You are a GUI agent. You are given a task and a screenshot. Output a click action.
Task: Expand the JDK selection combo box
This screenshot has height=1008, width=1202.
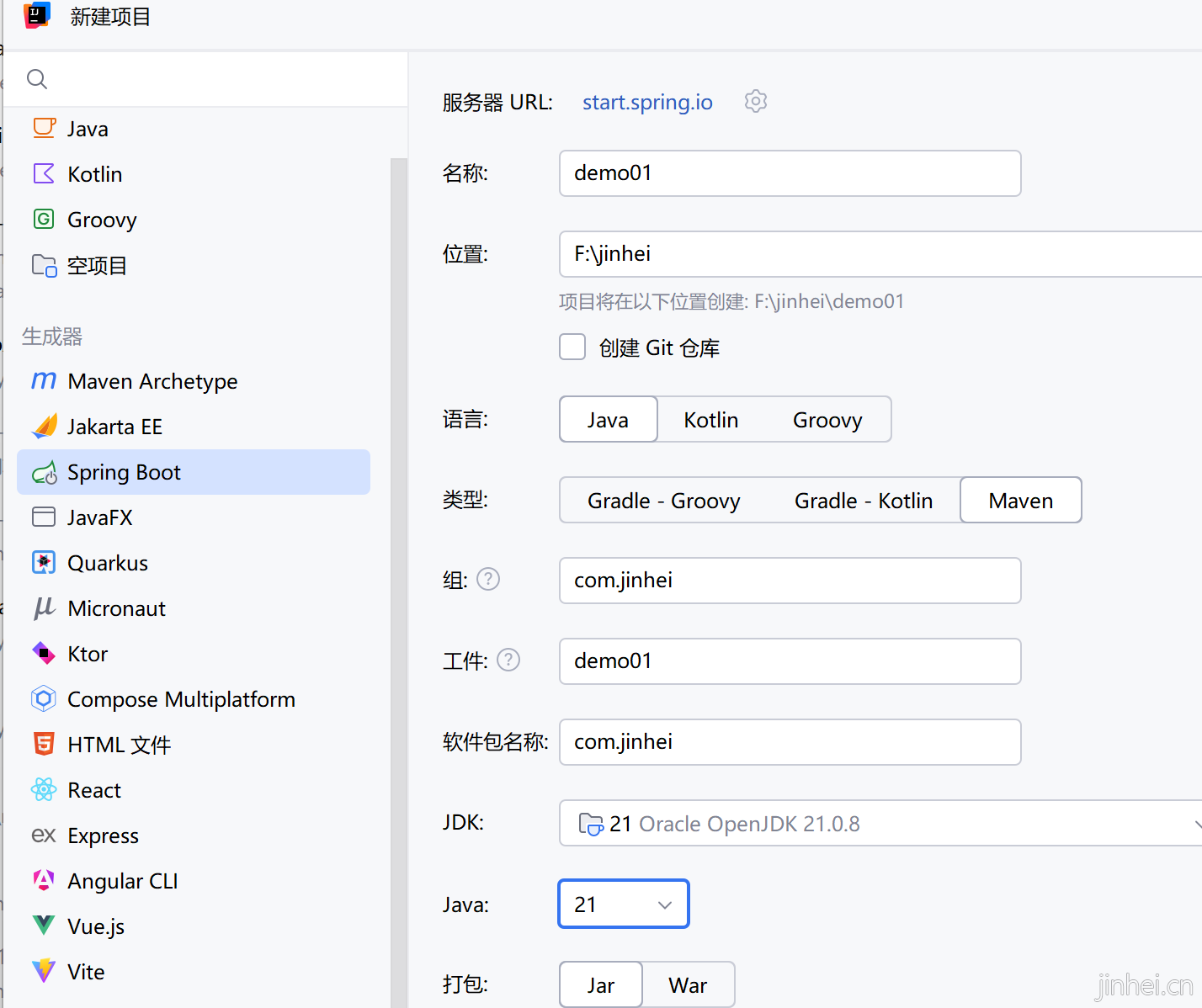pyautogui.click(x=880, y=824)
